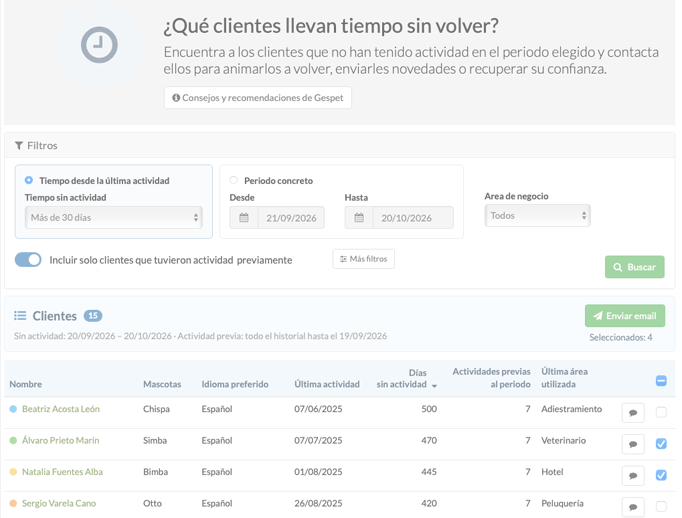Open Natalia Fuentes Alba client link
Viewport: 682px width, 518px height.
click(62, 472)
